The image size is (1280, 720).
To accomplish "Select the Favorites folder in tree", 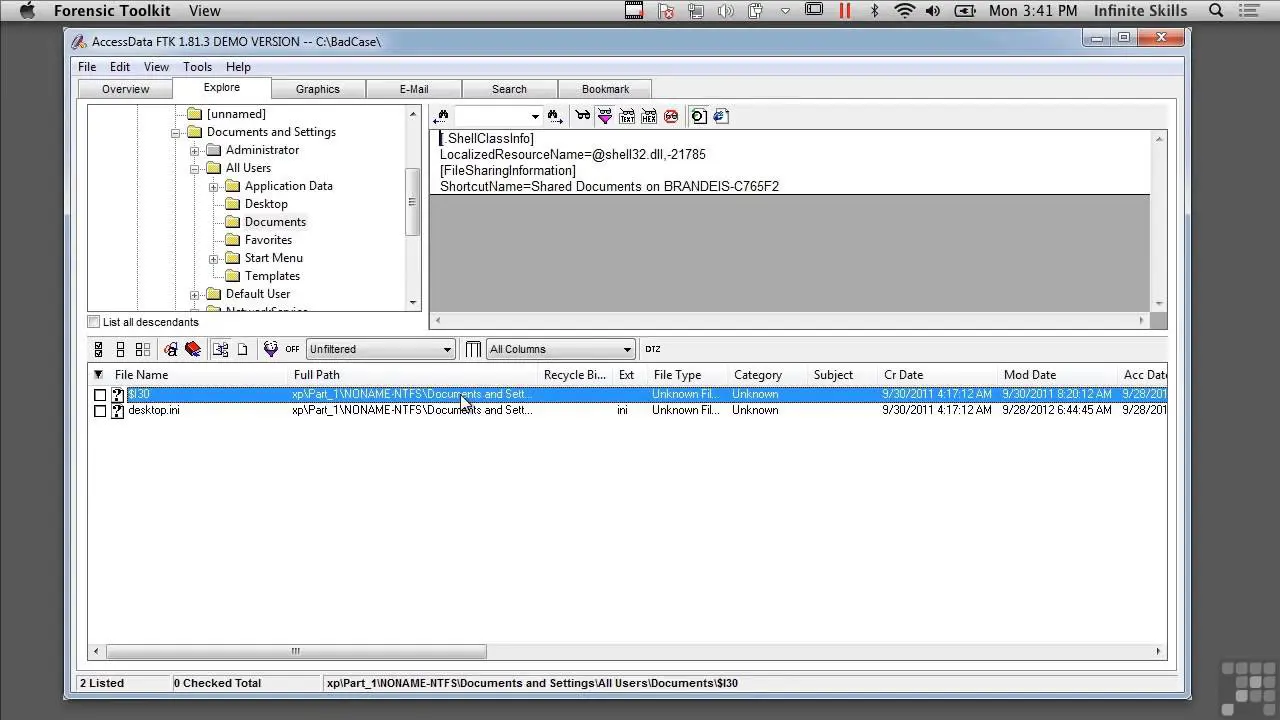I will (x=268, y=240).
